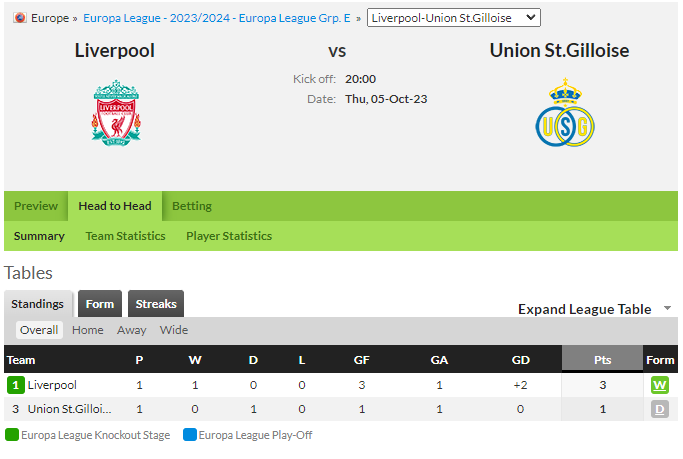The image size is (683, 459).
Task: Click the Liverpool club crest
Action: point(116,113)
